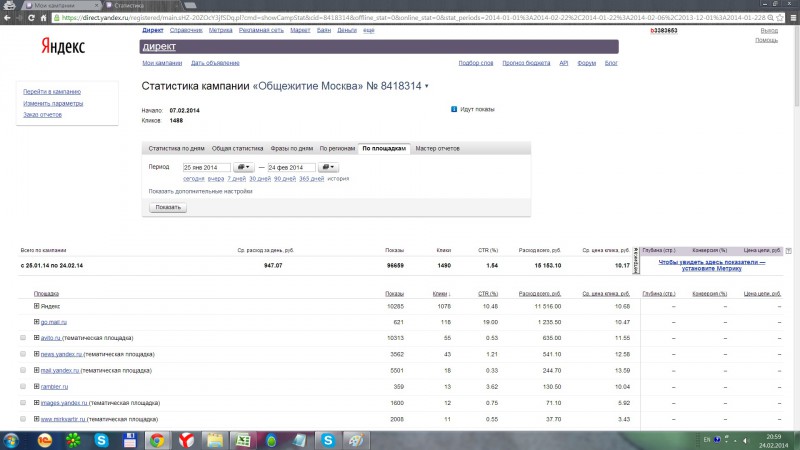Expand the mail.yandex.ru row
The width and height of the screenshot is (800, 450).
point(36,370)
